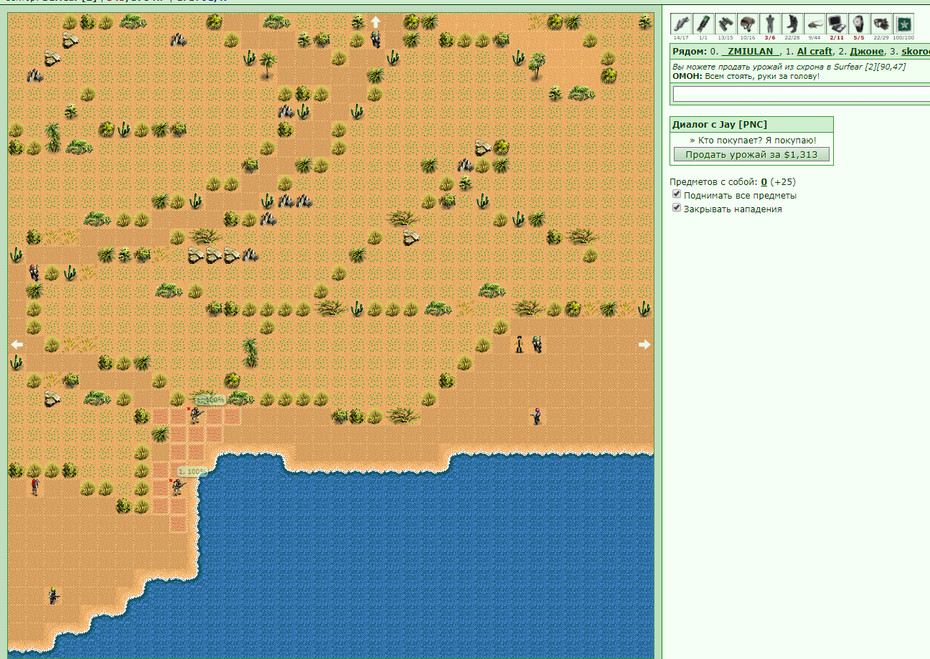Open the helmet equipment slot
Viewport: 930px width, 659px height.
click(x=747, y=24)
